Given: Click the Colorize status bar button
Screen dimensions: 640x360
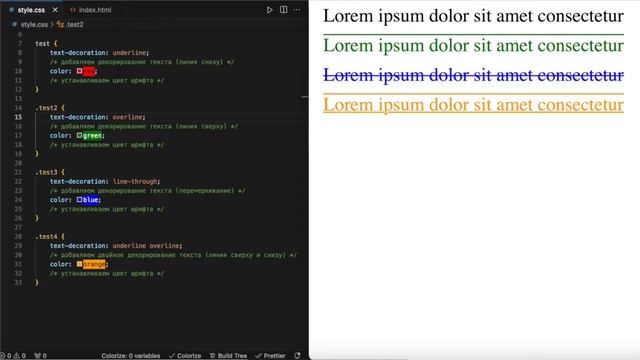Looking at the screenshot, I should (185, 356).
